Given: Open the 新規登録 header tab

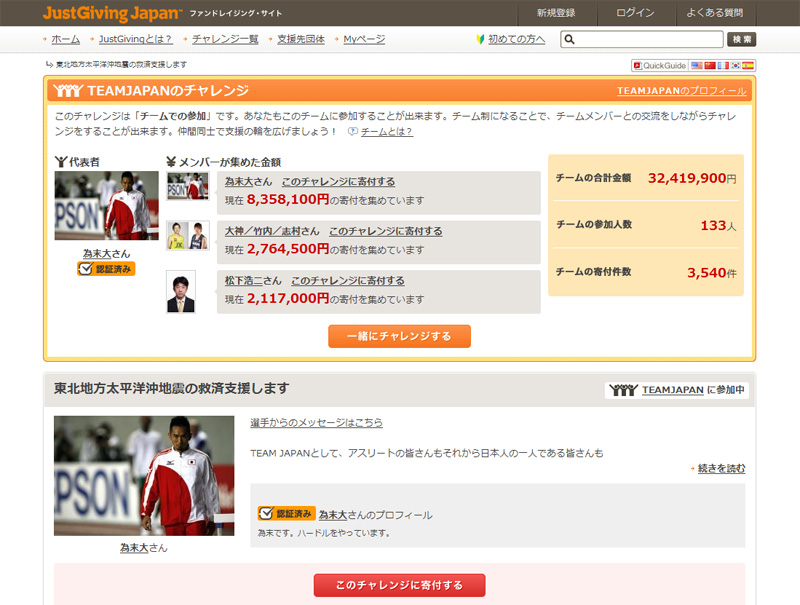Looking at the screenshot, I should pyautogui.click(x=556, y=13).
